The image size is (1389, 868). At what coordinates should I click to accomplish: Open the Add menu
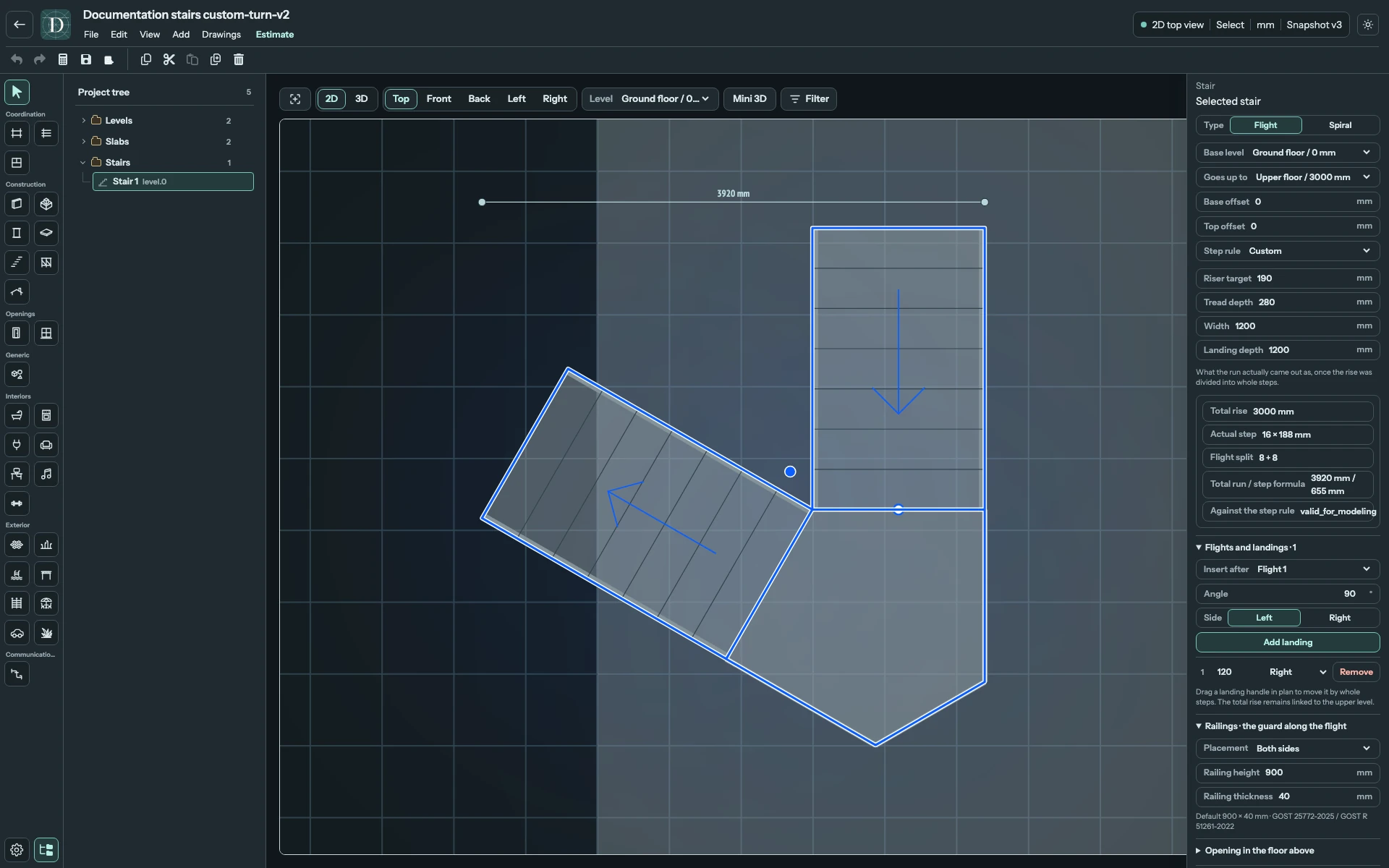coord(181,35)
